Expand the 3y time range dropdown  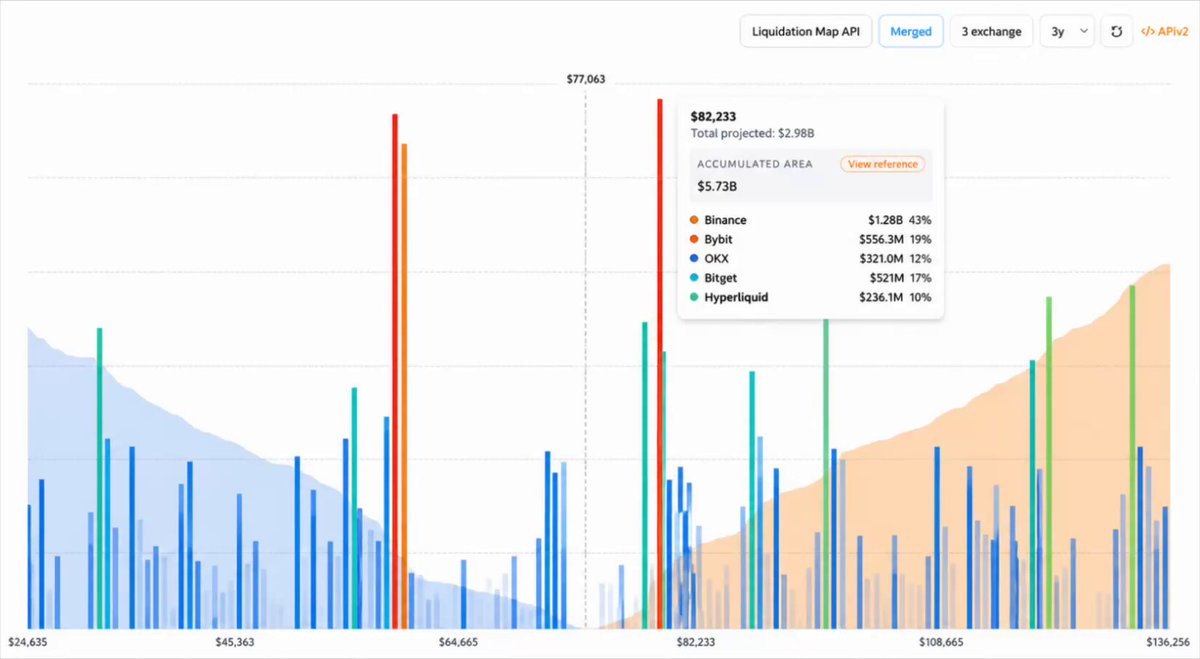pyautogui.click(x=1067, y=31)
